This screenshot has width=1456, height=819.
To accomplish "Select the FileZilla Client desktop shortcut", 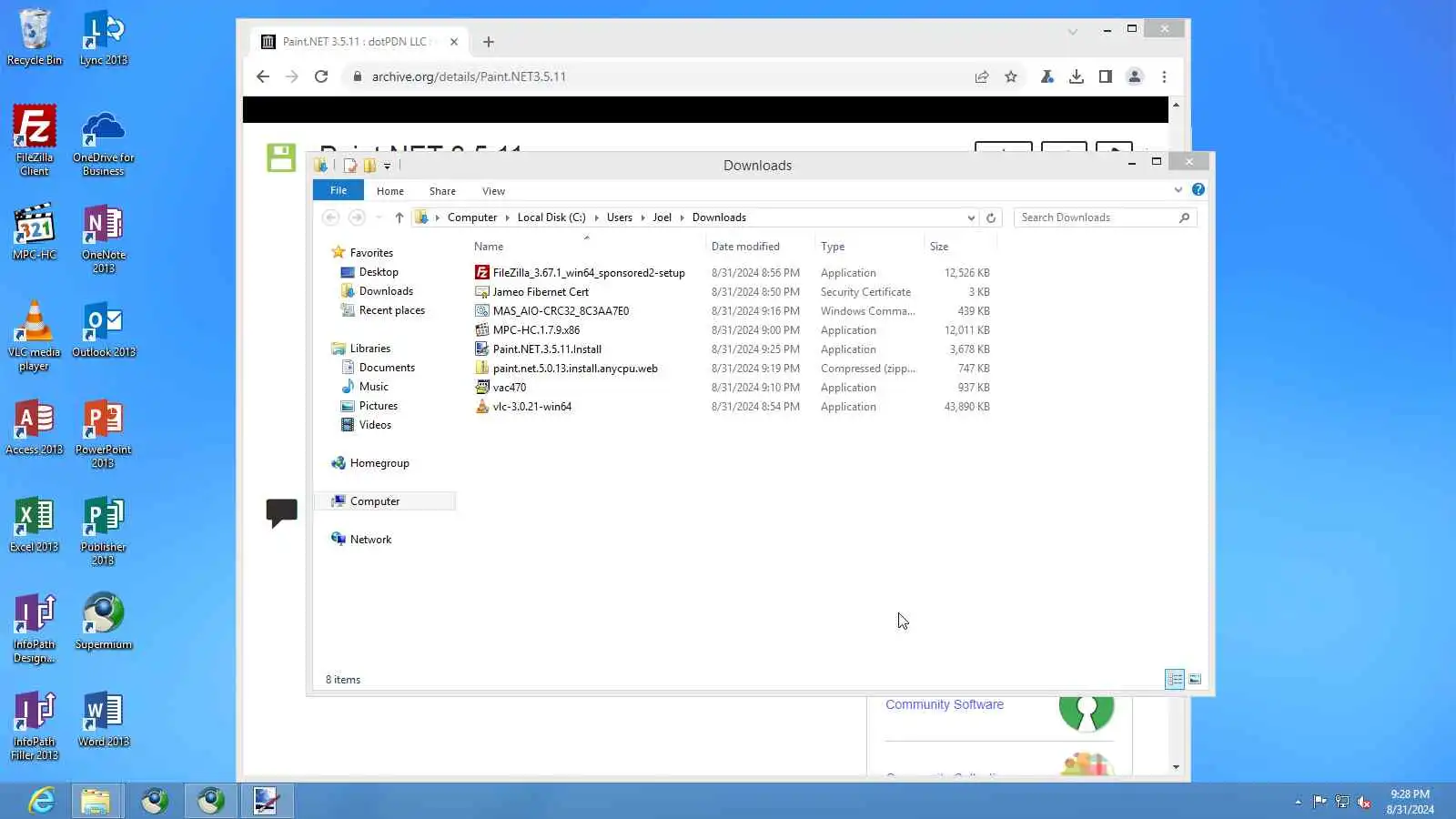I will 35,140.
